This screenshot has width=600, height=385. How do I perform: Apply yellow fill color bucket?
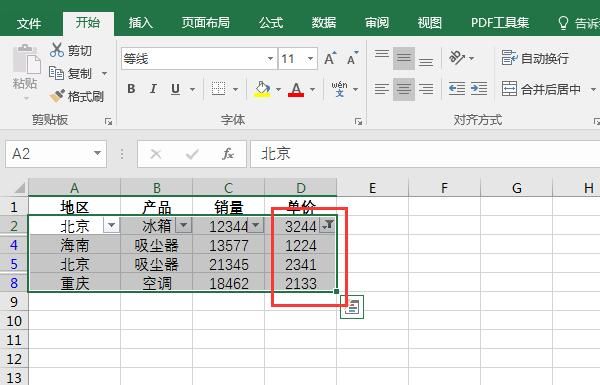point(262,89)
